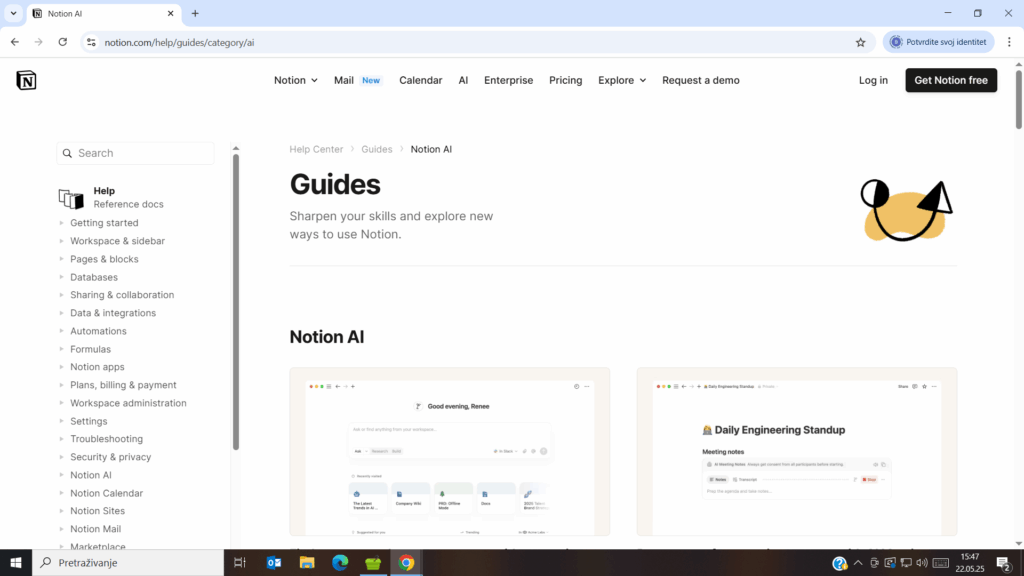
Task: Open a new browser tab
Action: point(195,13)
